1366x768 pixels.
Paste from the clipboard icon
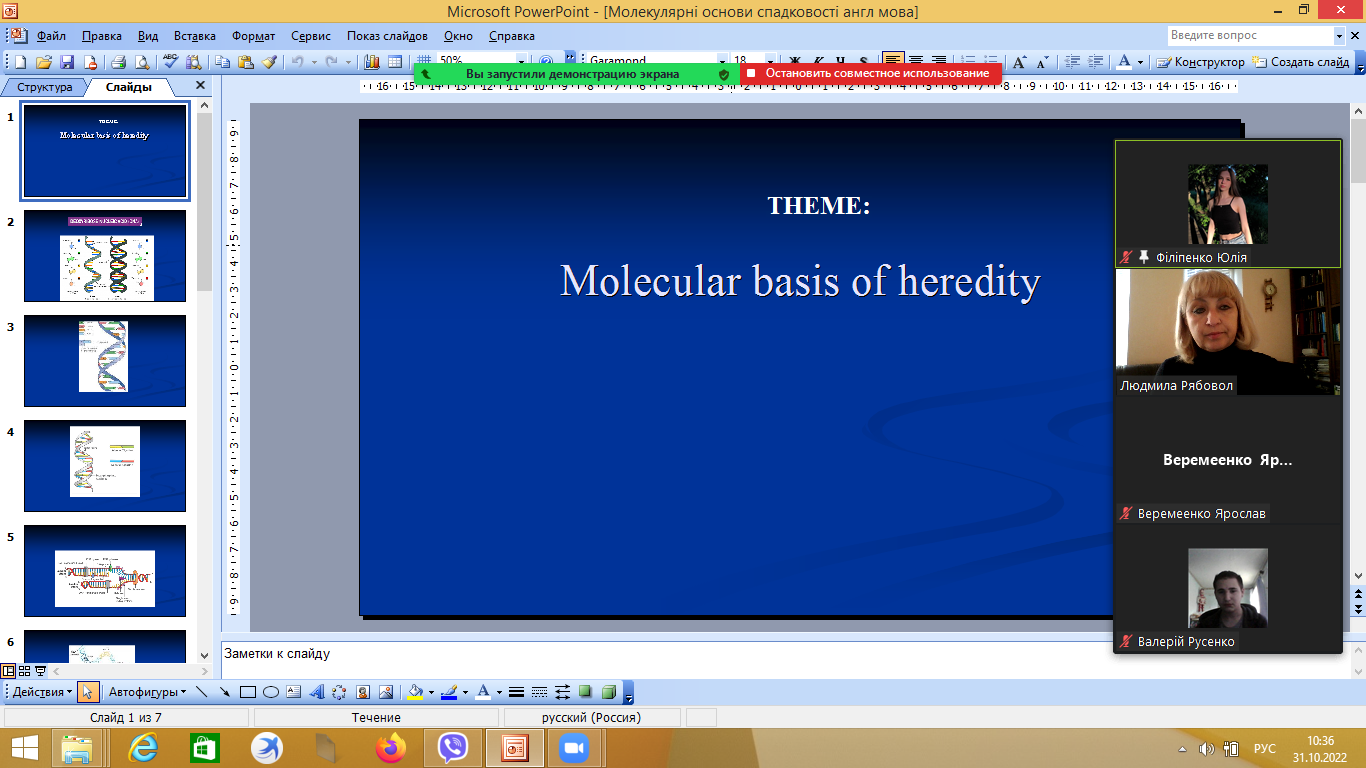pyautogui.click(x=245, y=62)
